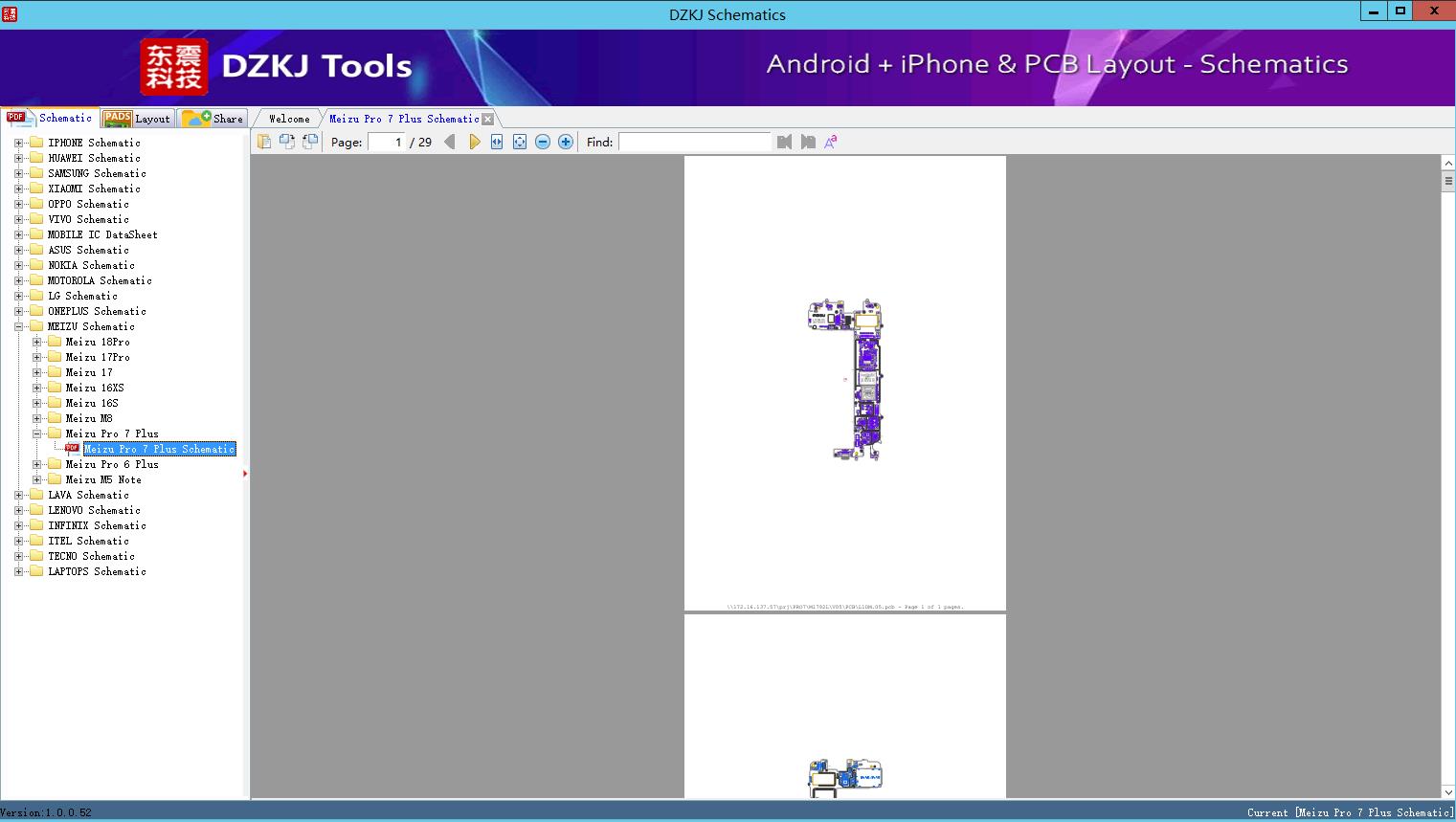The image size is (1456, 822).
Task: Click the second stacked-pages toolbar icon
Action: click(287, 142)
